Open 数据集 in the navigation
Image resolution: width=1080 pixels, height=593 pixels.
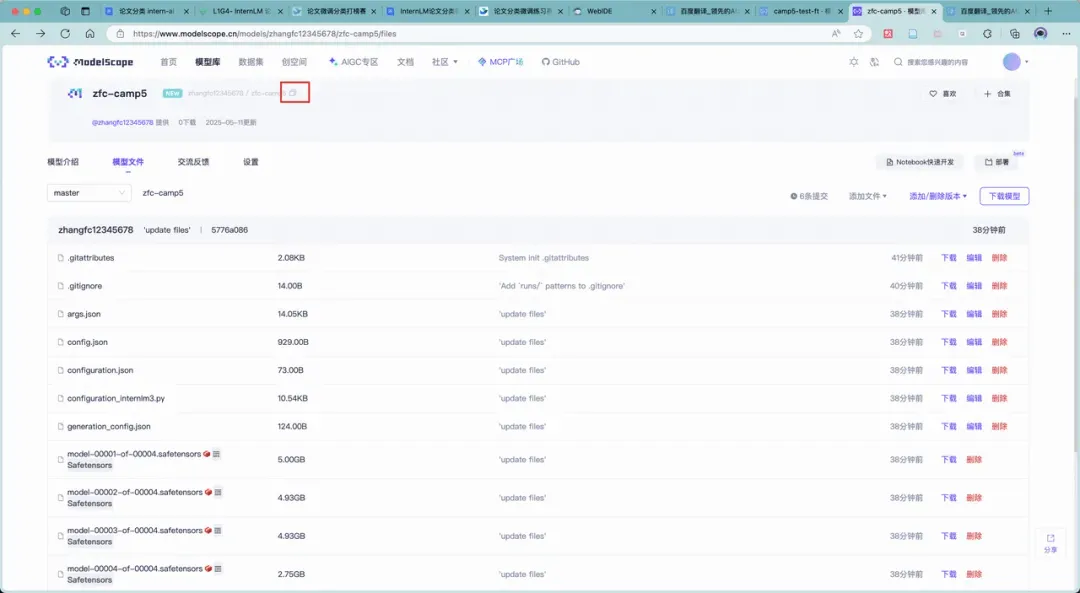251,62
